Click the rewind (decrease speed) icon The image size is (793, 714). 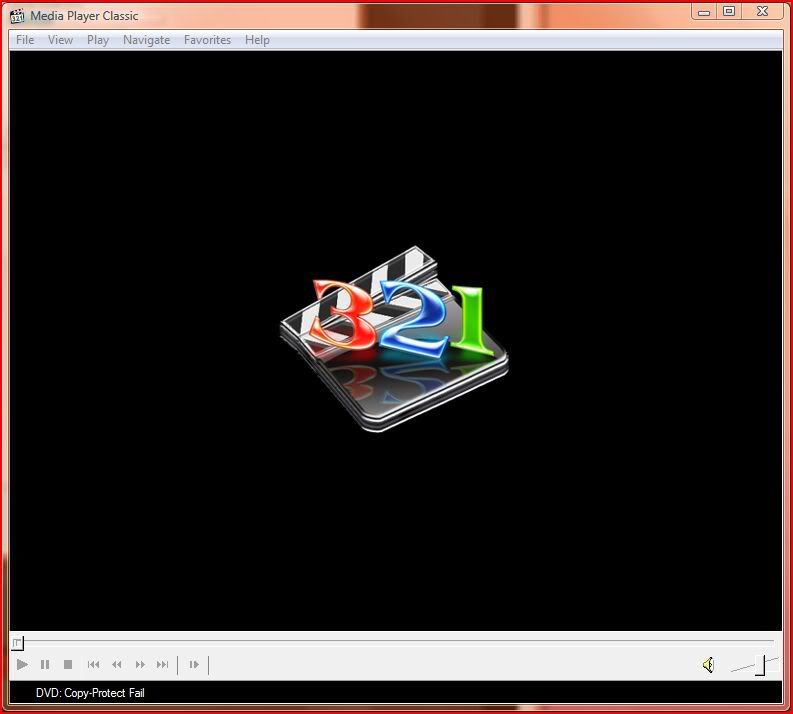click(116, 664)
